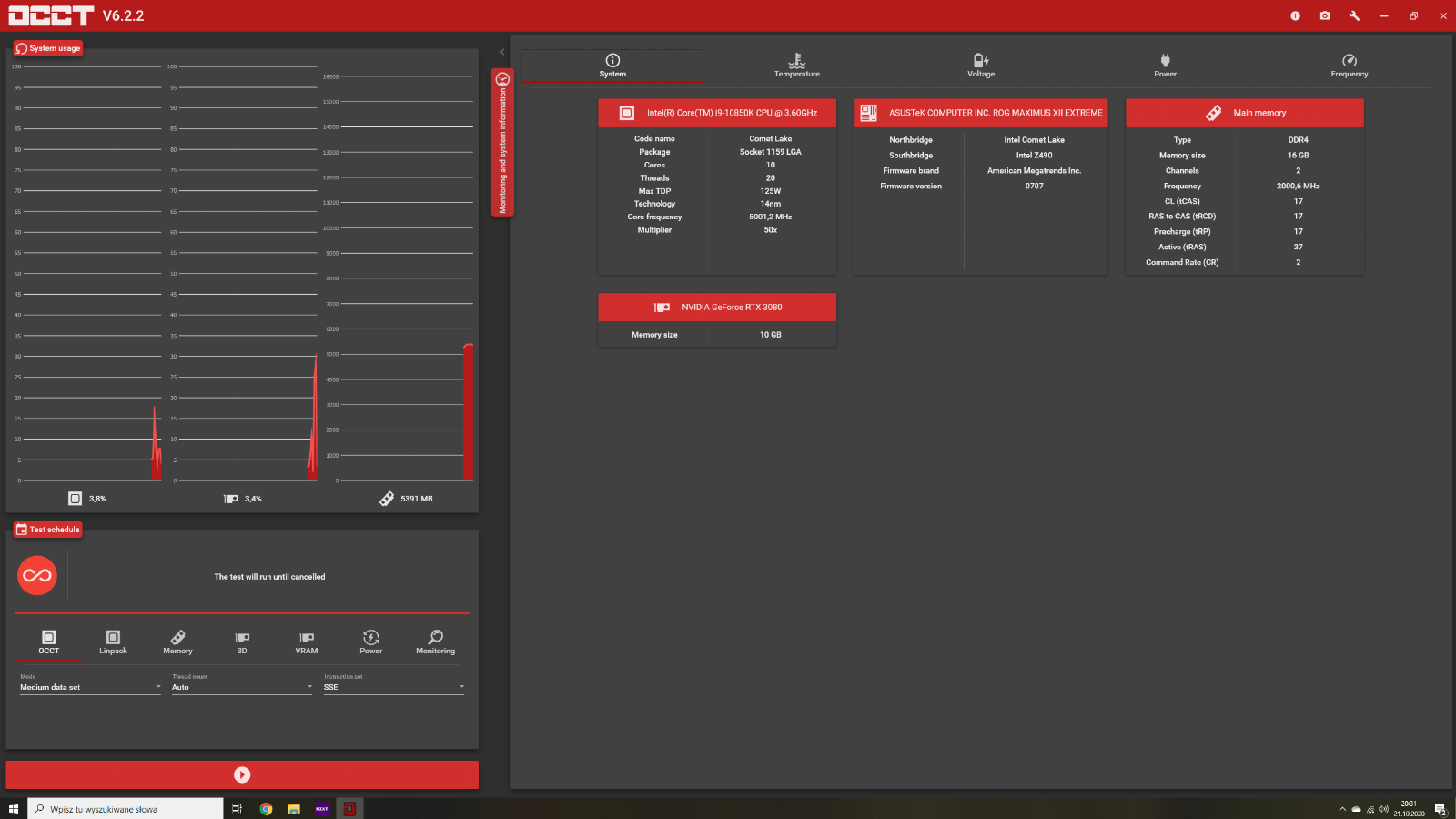Select the 3D test
The image size is (1456, 819).
tap(242, 642)
